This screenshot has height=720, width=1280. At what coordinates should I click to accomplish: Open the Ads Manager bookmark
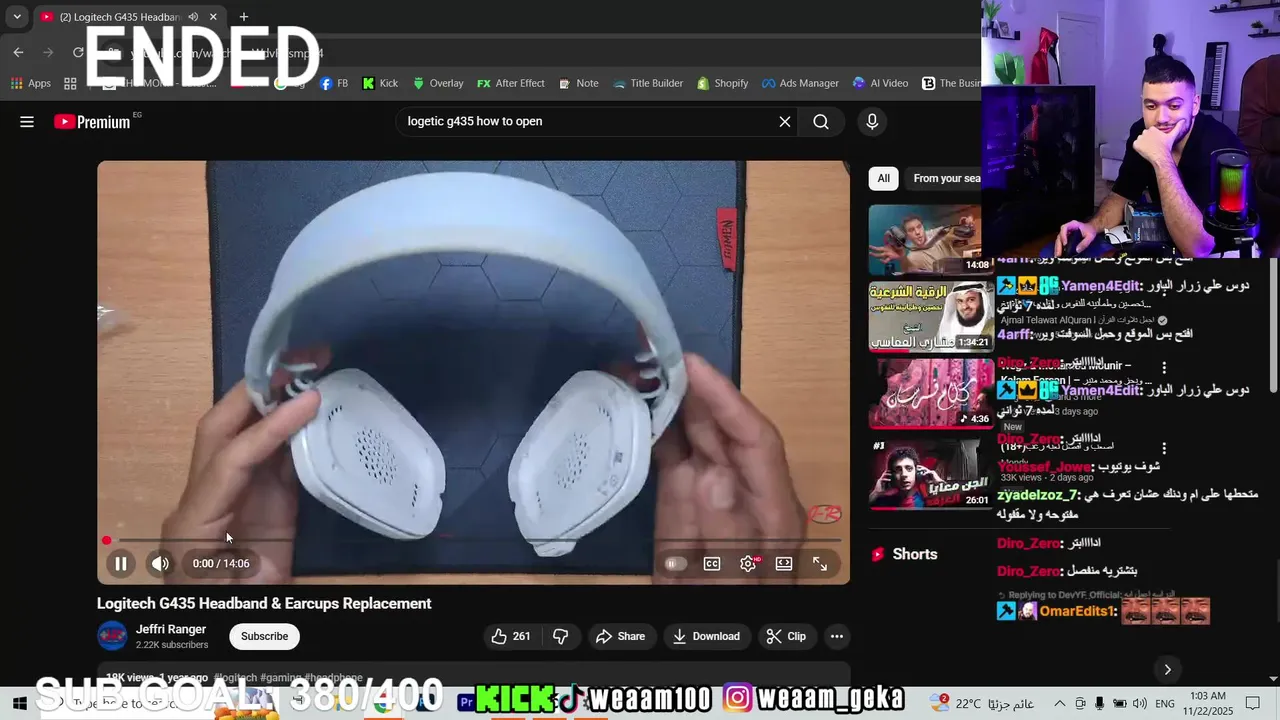tap(800, 84)
